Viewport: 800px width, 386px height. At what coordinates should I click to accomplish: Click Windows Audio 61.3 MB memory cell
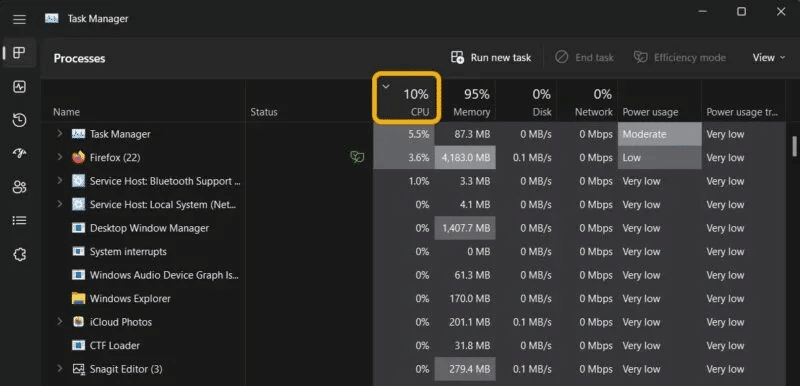pyautogui.click(x=465, y=275)
